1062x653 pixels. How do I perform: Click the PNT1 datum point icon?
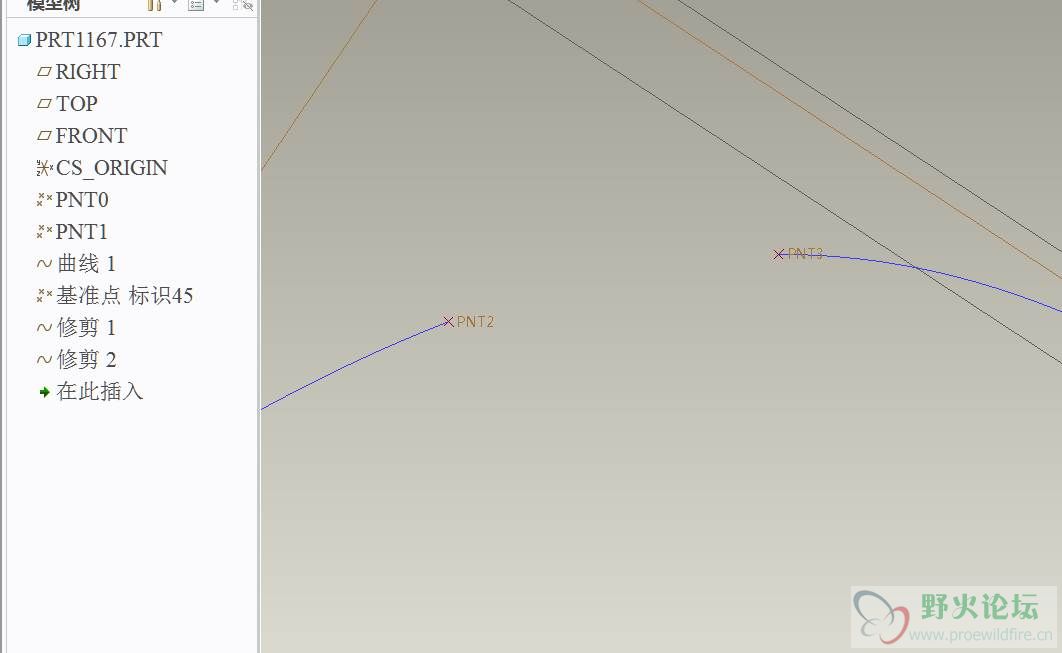pos(44,232)
